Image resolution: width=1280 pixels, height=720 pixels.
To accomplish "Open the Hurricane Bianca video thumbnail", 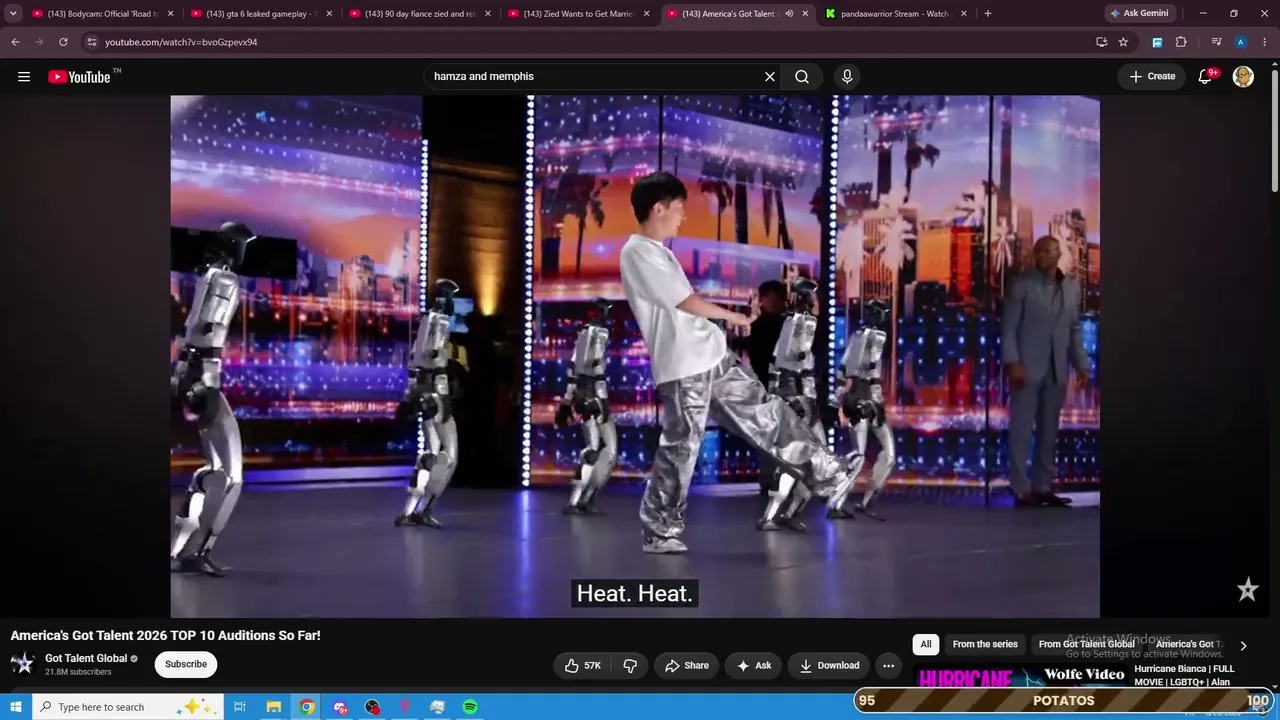I will point(1021,676).
